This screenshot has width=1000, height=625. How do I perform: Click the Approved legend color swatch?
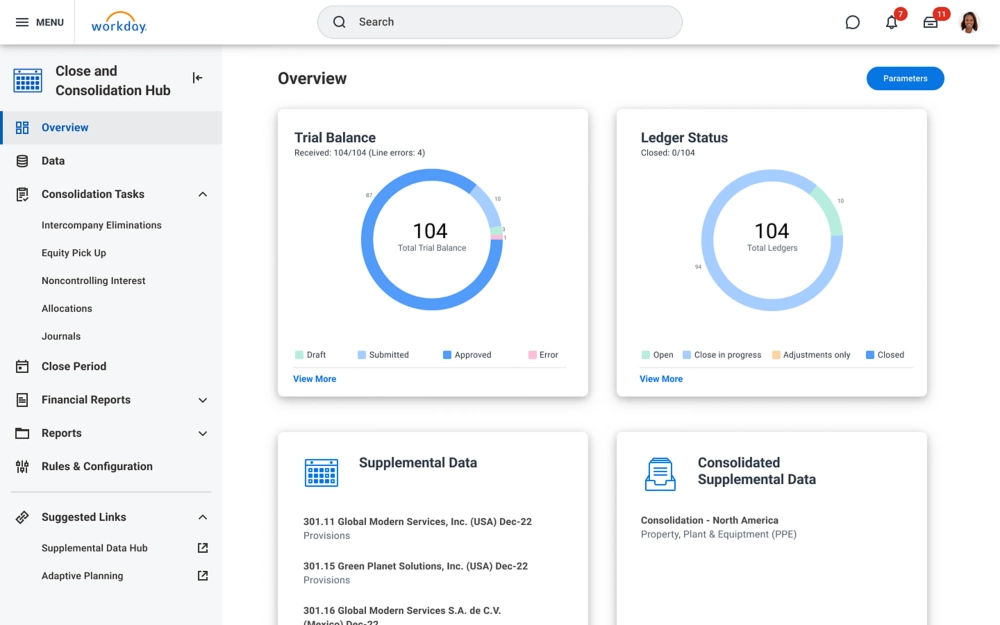pos(447,355)
